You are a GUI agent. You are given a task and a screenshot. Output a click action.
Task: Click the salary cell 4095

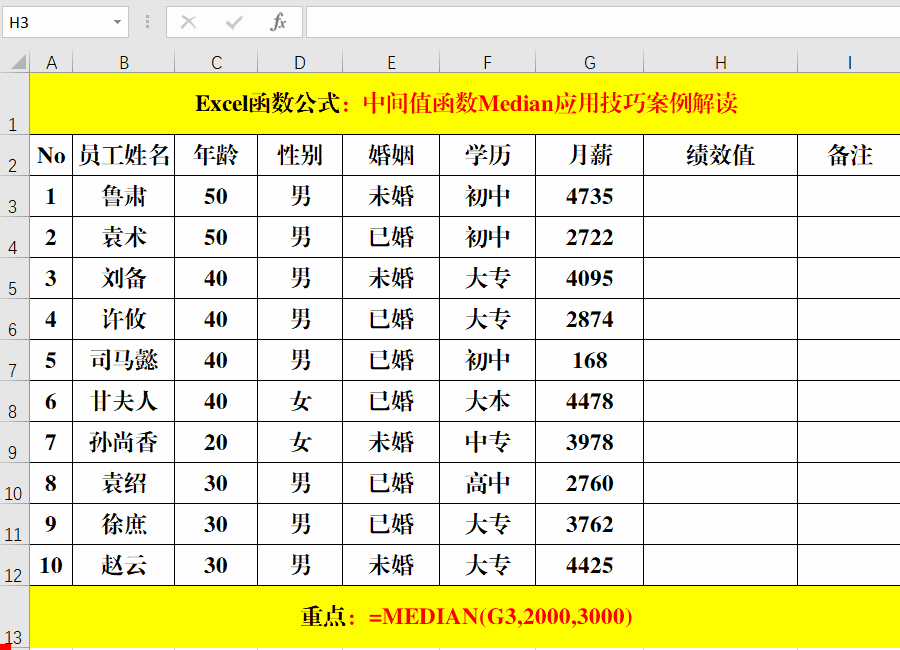[589, 278]
